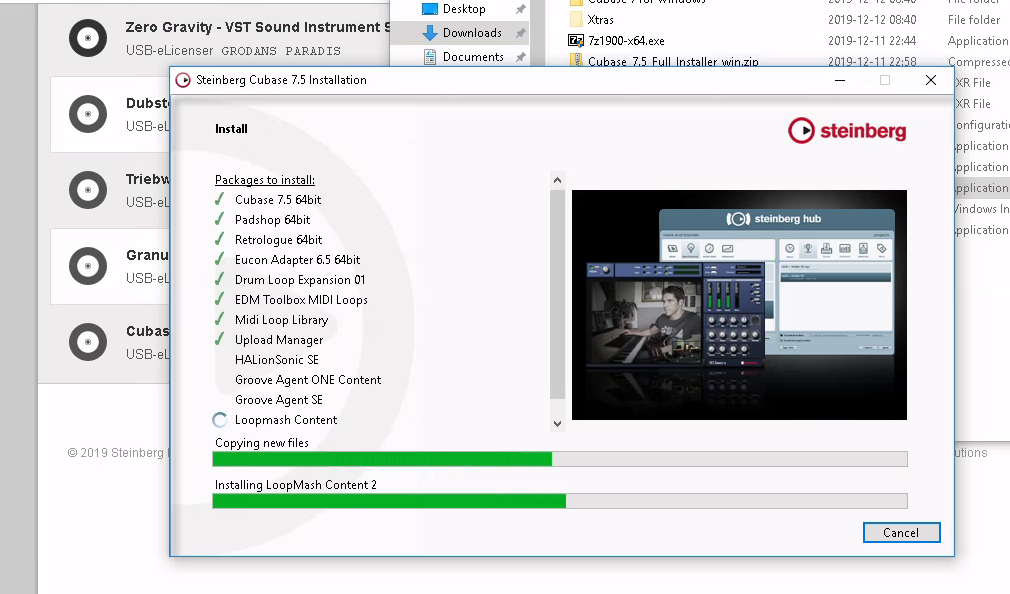The height and width of the screenshot is (594, 1010).
Task: Click the pin icon beside Documents
Action: 520,57
